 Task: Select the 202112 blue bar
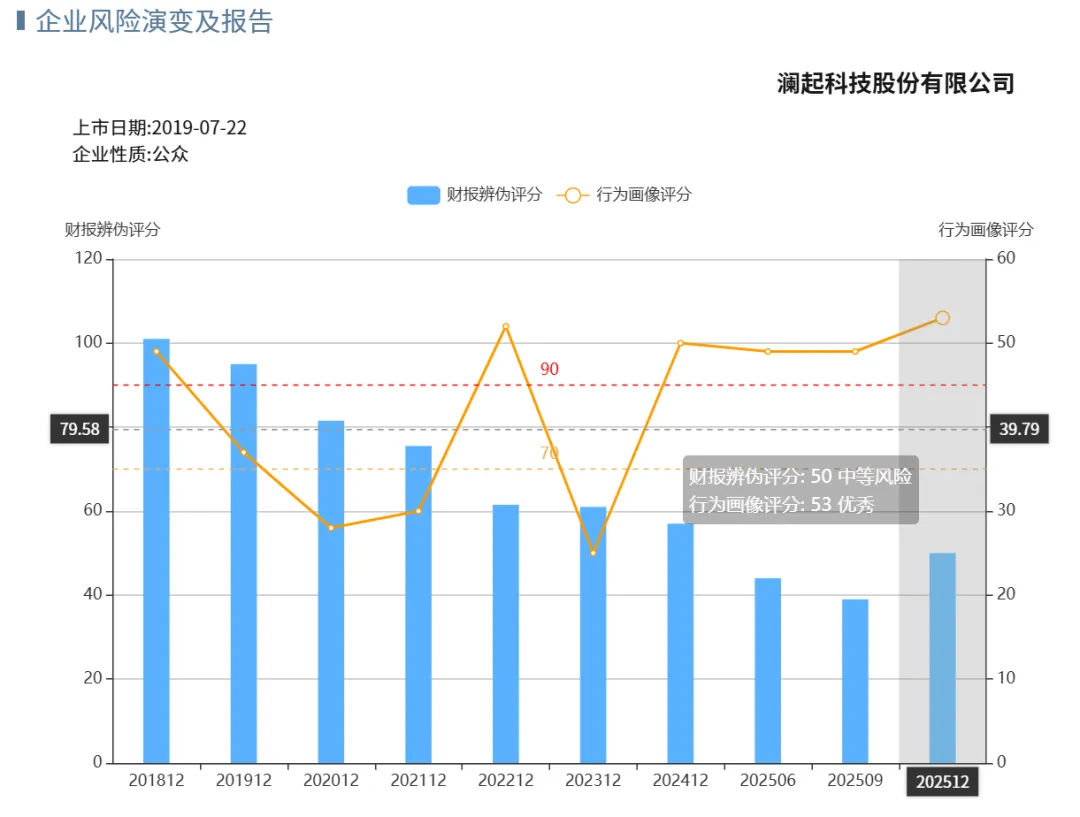click(418, 604)
